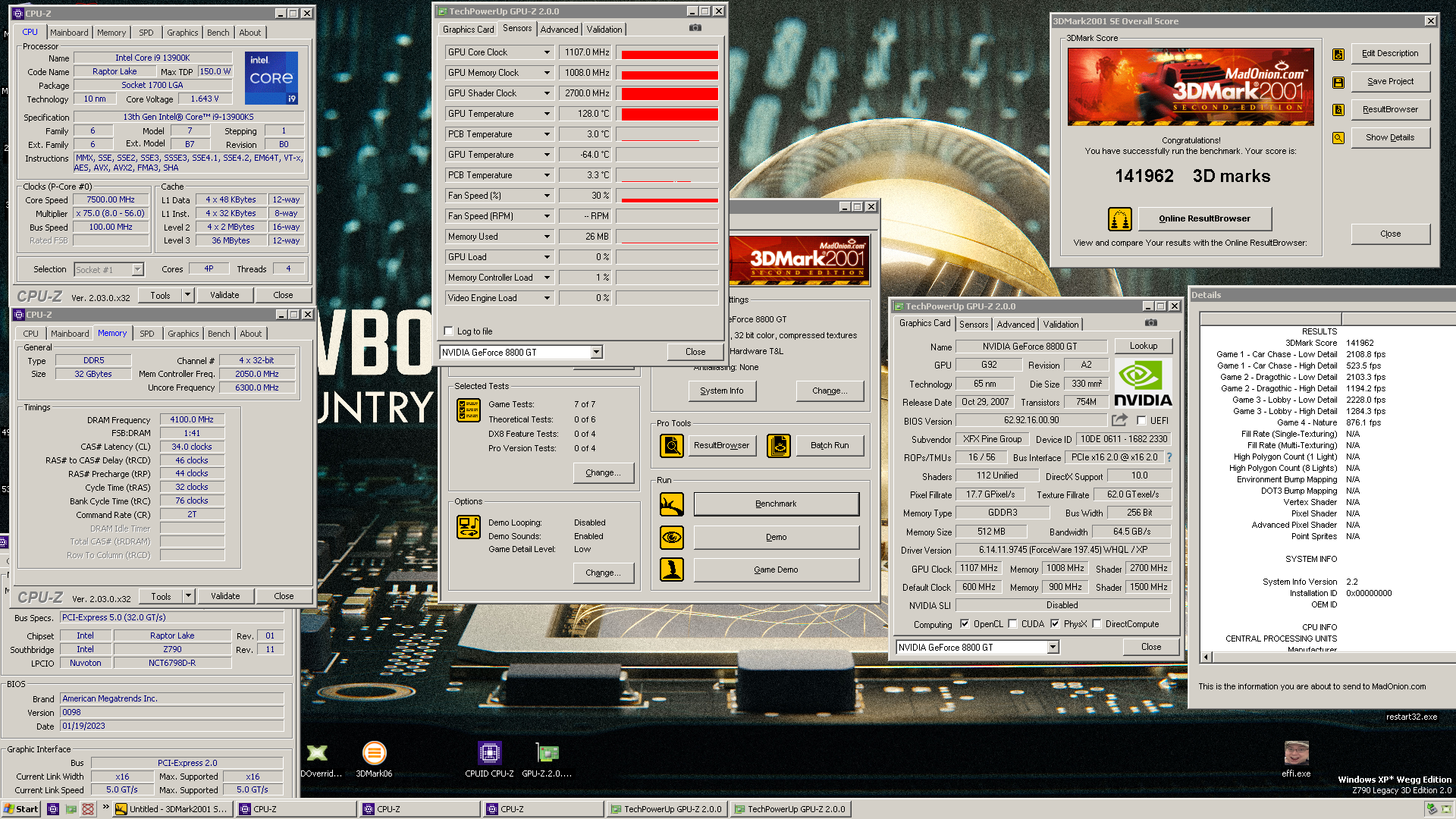The width and height of the screenshot is (1456, 819).
Task: Click the ResultBrowser icon beside ResultBrowser button
Action: (1338, 110)
